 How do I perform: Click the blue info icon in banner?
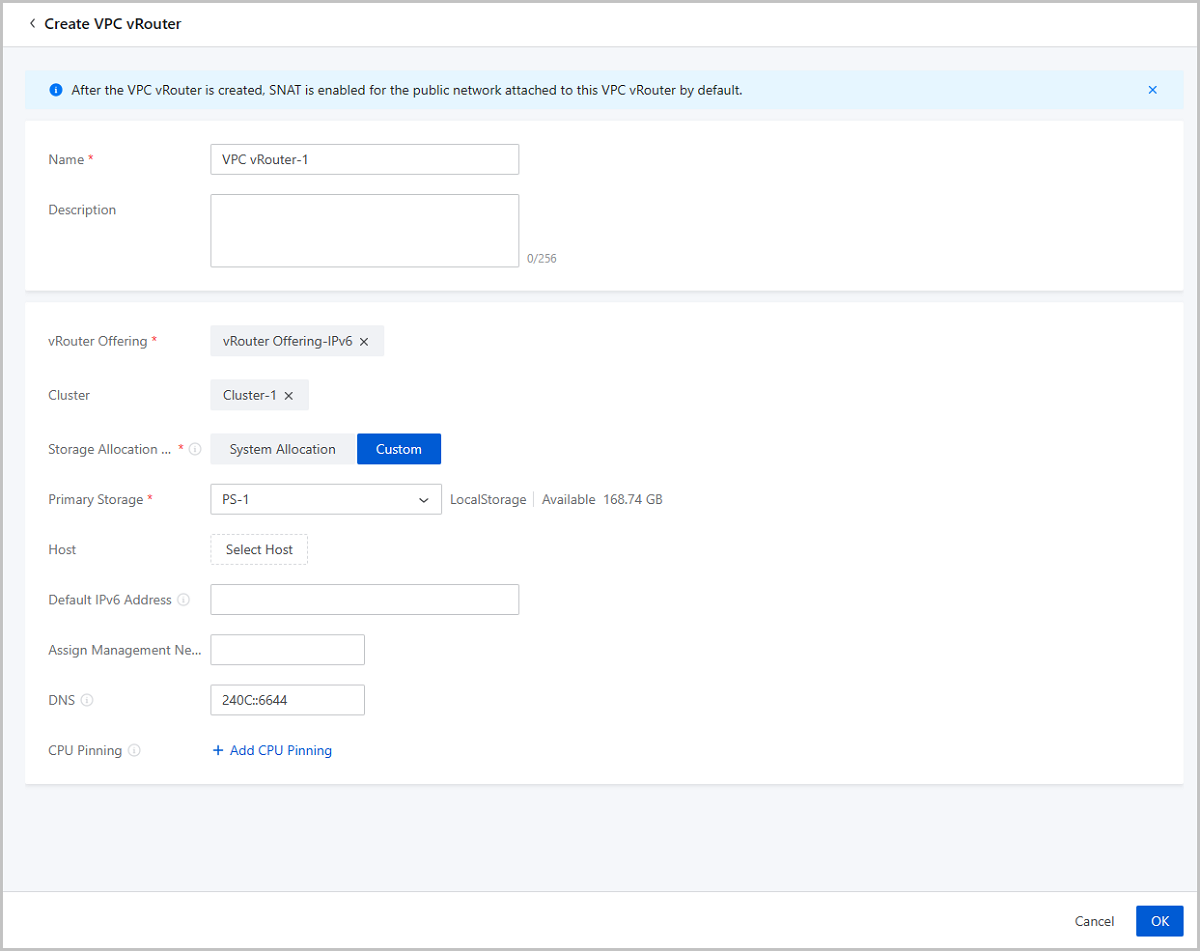pos(56,90)
